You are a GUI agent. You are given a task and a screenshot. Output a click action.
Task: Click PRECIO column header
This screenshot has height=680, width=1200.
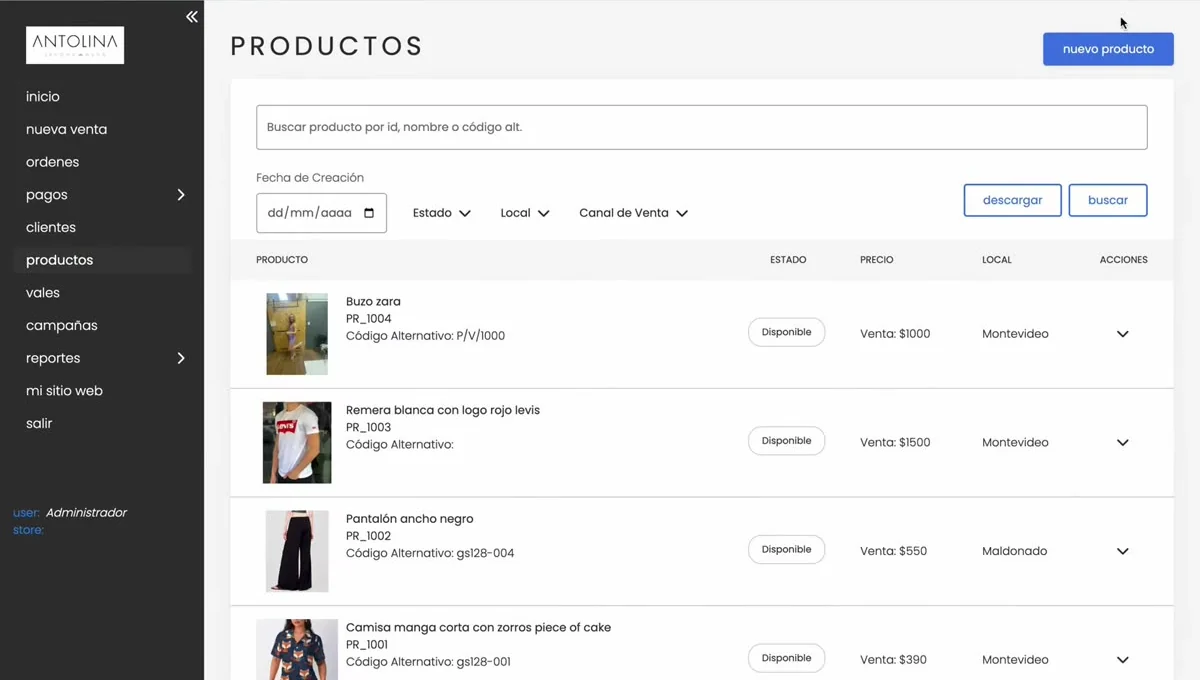[877, 260]
